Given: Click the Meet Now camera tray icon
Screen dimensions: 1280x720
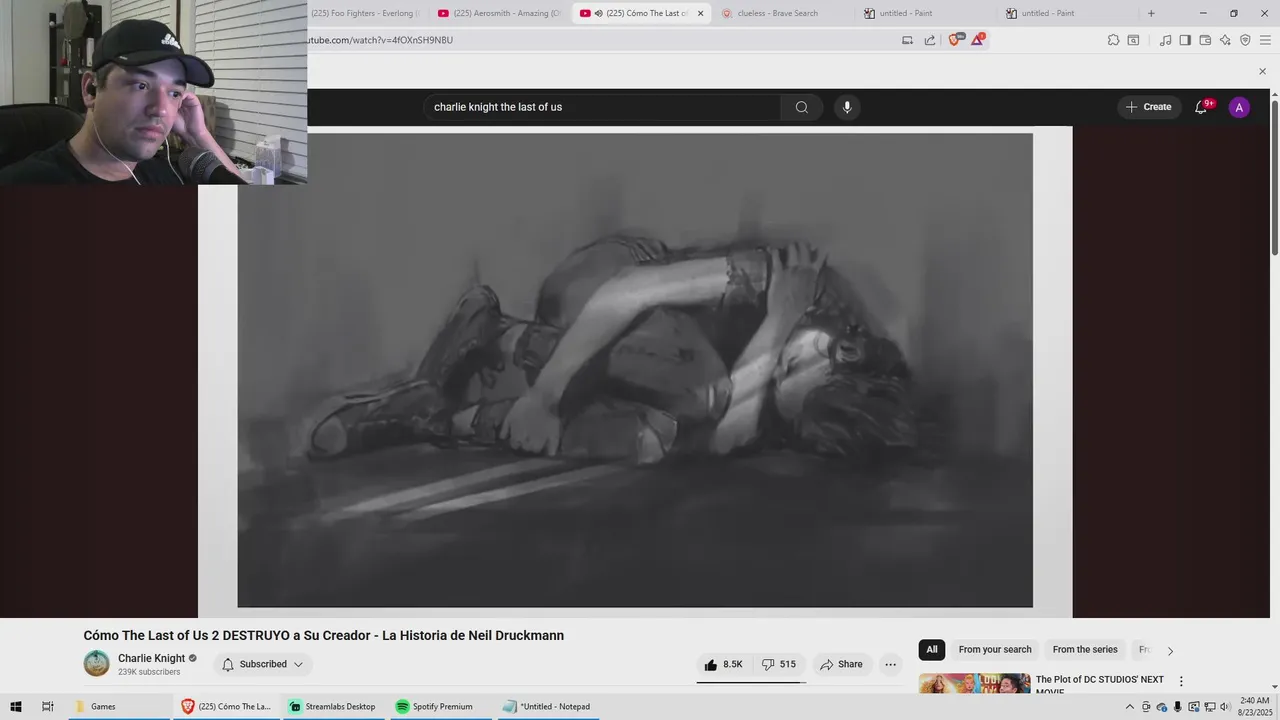Looking at the screenshot, I should (1146, 707).
